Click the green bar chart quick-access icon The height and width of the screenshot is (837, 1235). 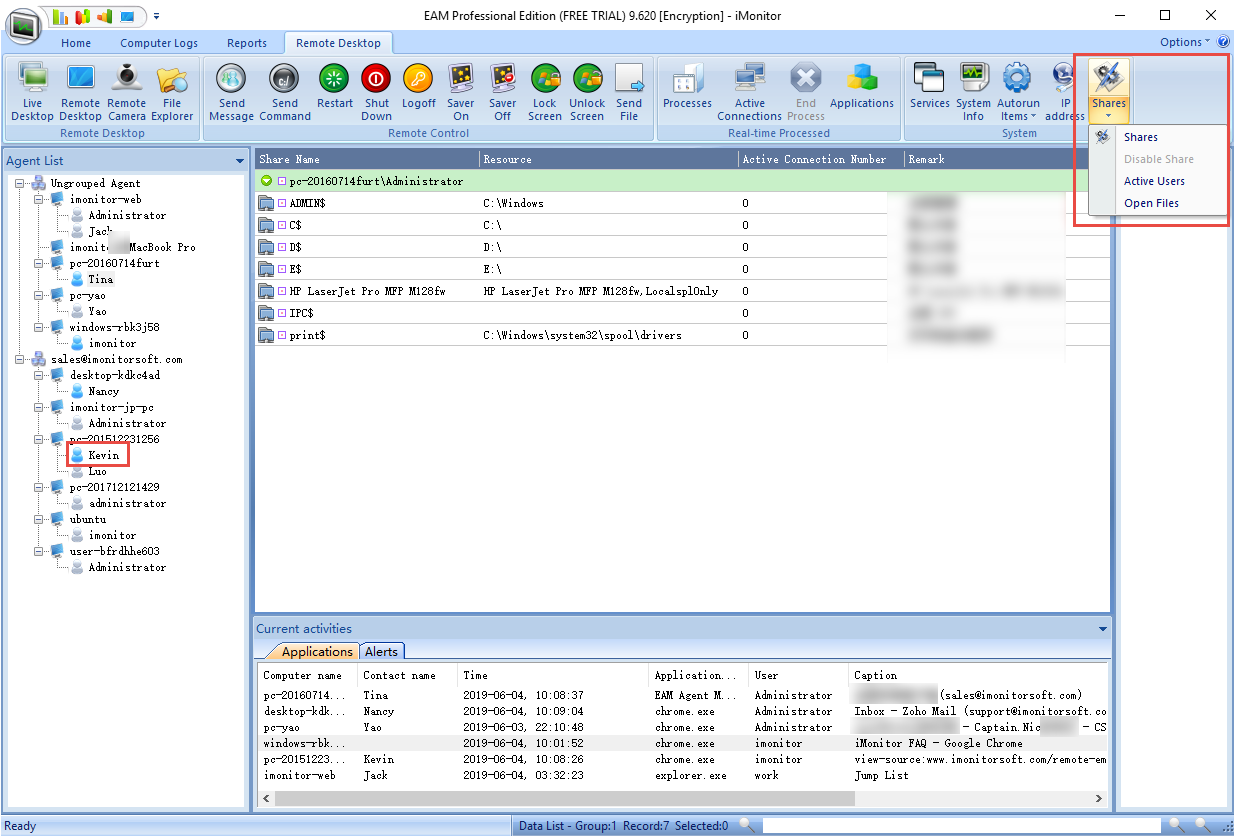[60, 16]
